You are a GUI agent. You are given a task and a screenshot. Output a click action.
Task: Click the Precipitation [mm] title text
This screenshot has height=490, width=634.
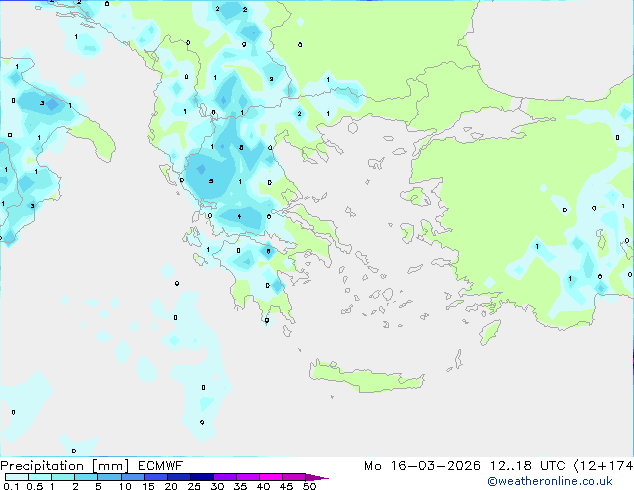[x=65, y=466]
